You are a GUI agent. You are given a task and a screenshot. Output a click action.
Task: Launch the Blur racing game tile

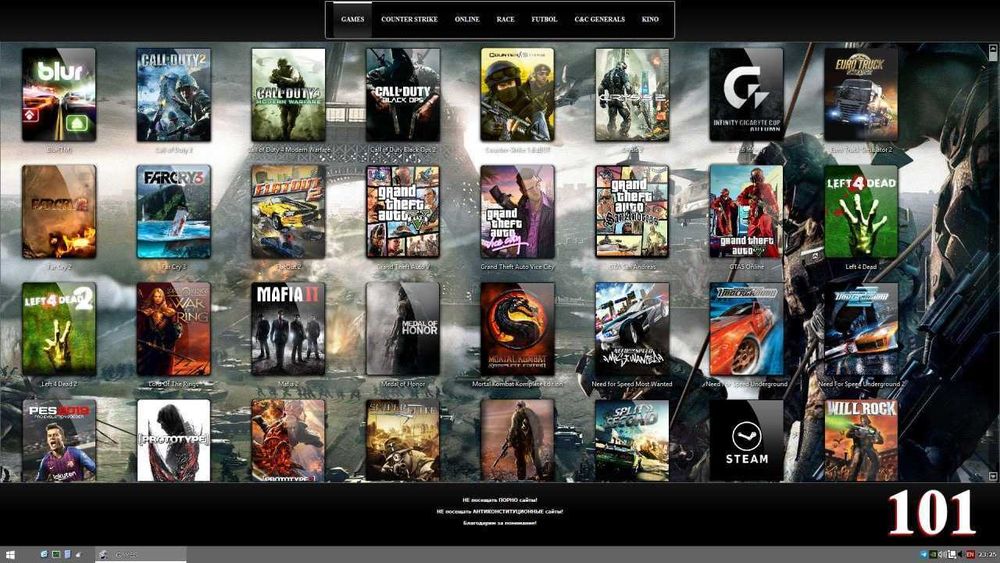pyautogui.click(x=59, y=94)
